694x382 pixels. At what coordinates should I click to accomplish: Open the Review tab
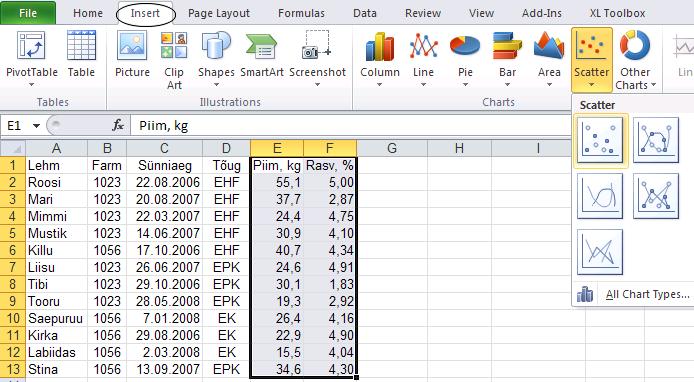click(x=423, y=13)
